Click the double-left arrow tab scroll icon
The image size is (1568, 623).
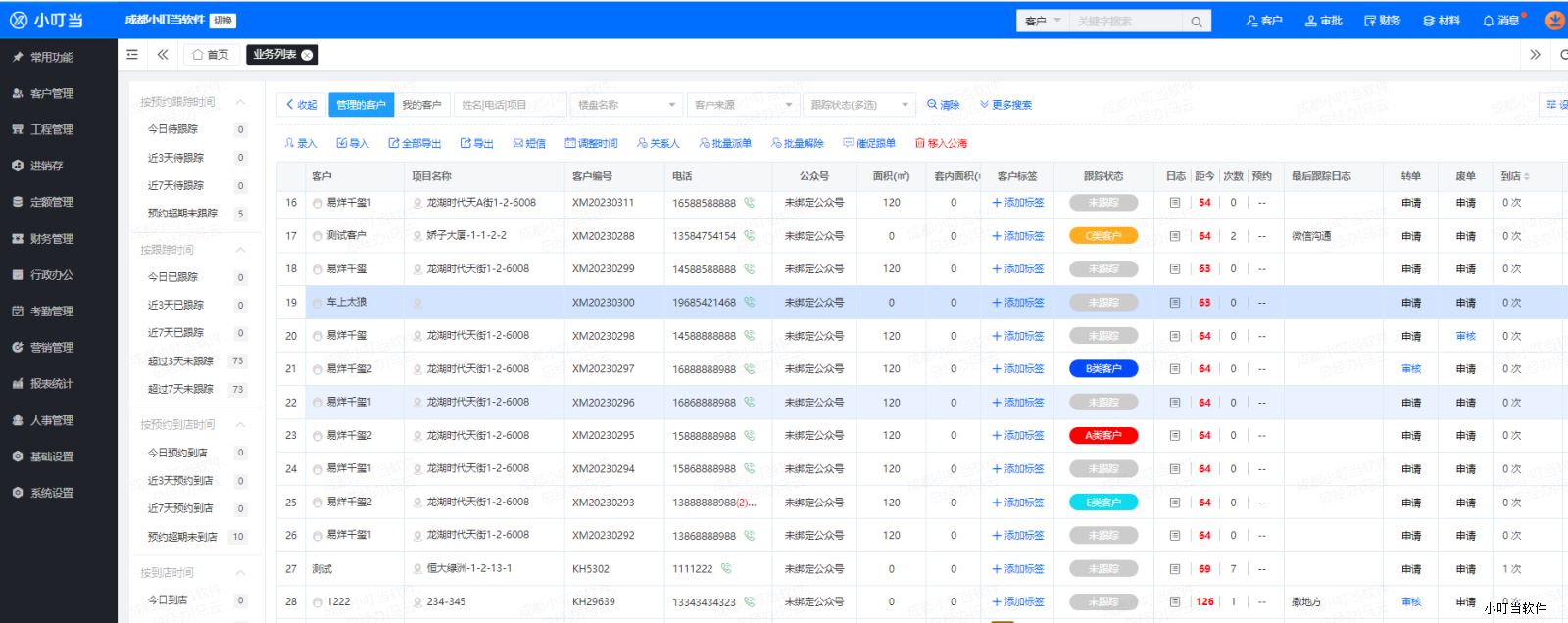[x=163, y=55]
